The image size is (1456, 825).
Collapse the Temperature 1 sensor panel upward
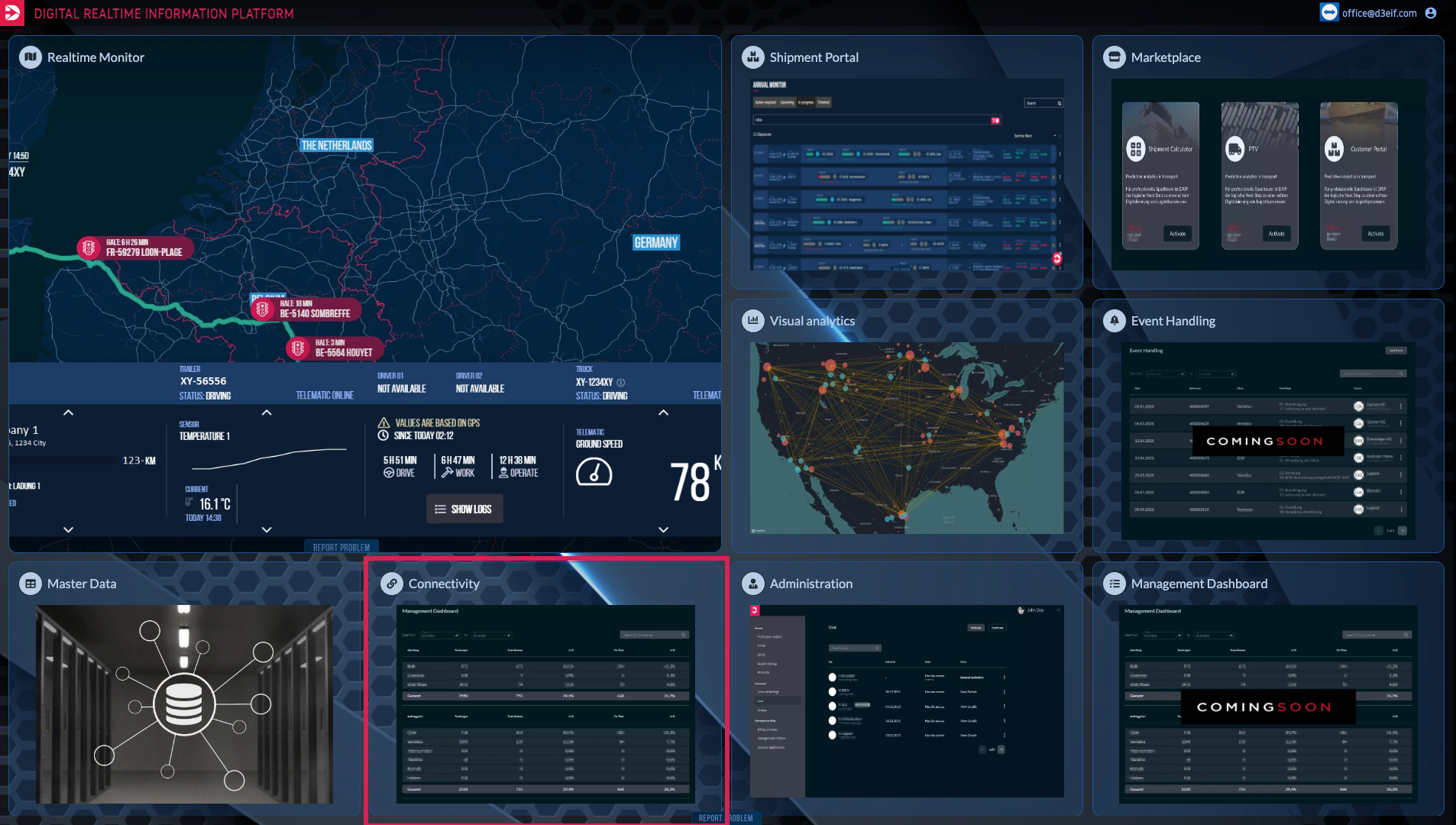(x=267, y=412)
